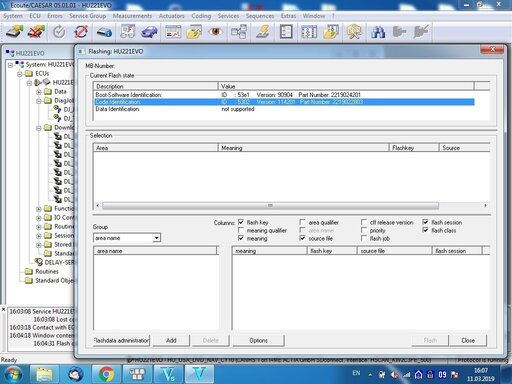
Task: Open the Errors menu
Action: point(55,16)
